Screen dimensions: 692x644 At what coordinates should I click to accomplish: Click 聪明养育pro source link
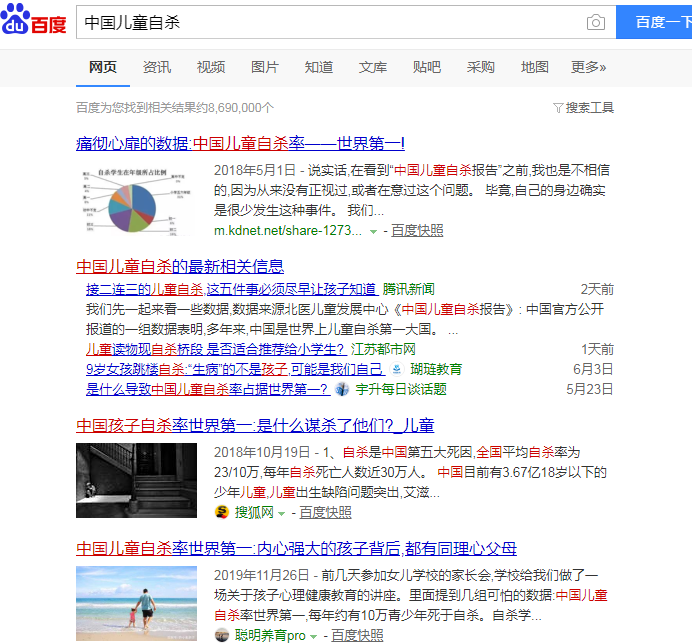coord(270,635)
